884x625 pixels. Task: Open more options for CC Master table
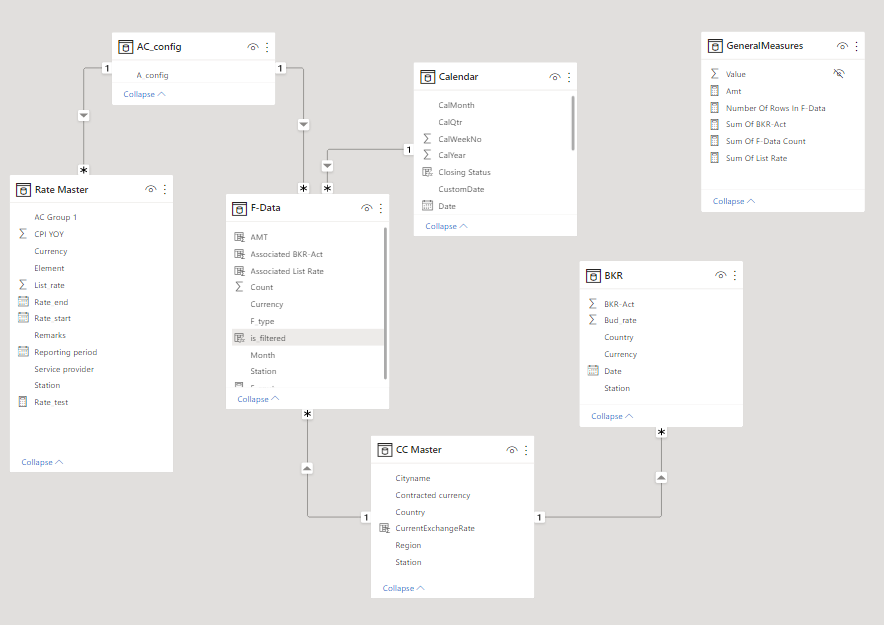(526, 450)
